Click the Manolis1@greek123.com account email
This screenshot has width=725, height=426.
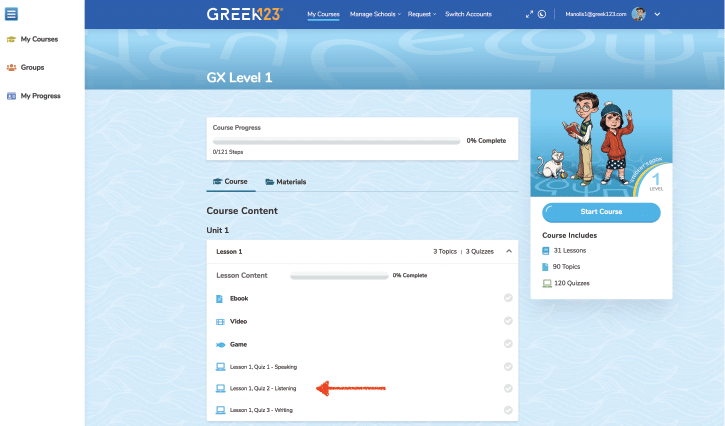point(596,14)
